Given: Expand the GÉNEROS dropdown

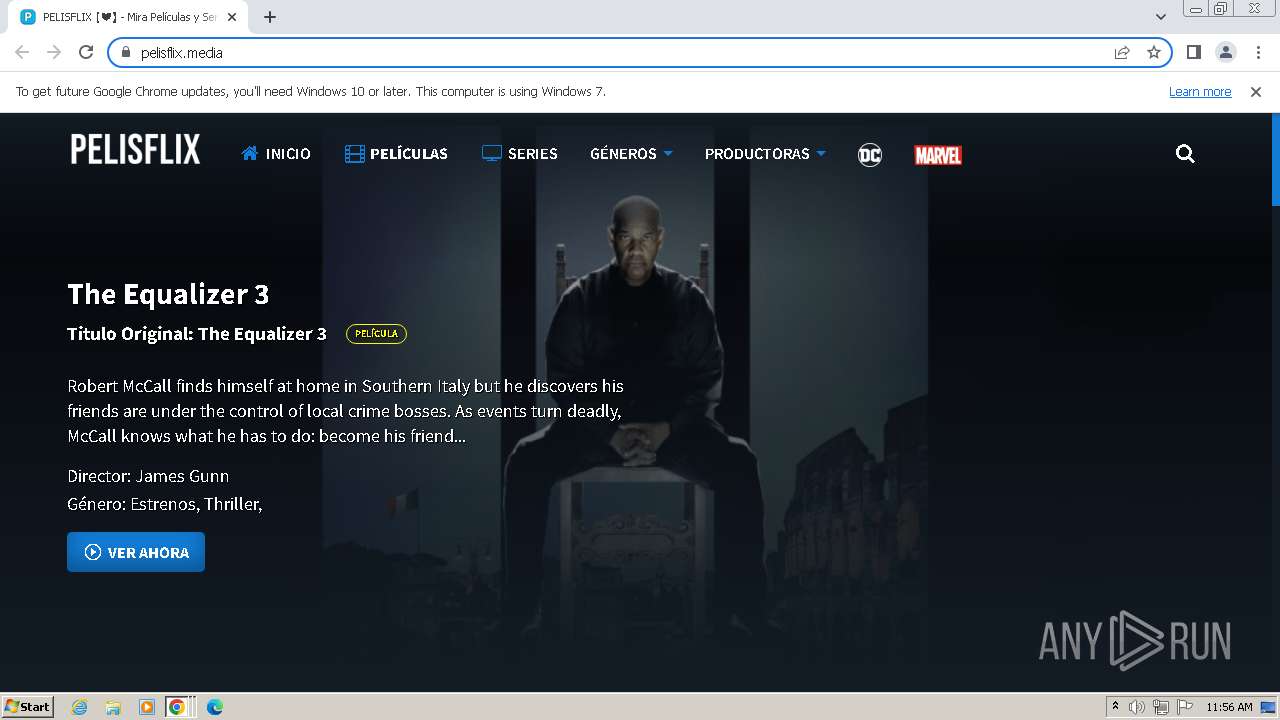Looking at the screenshot, I should 631,154.
